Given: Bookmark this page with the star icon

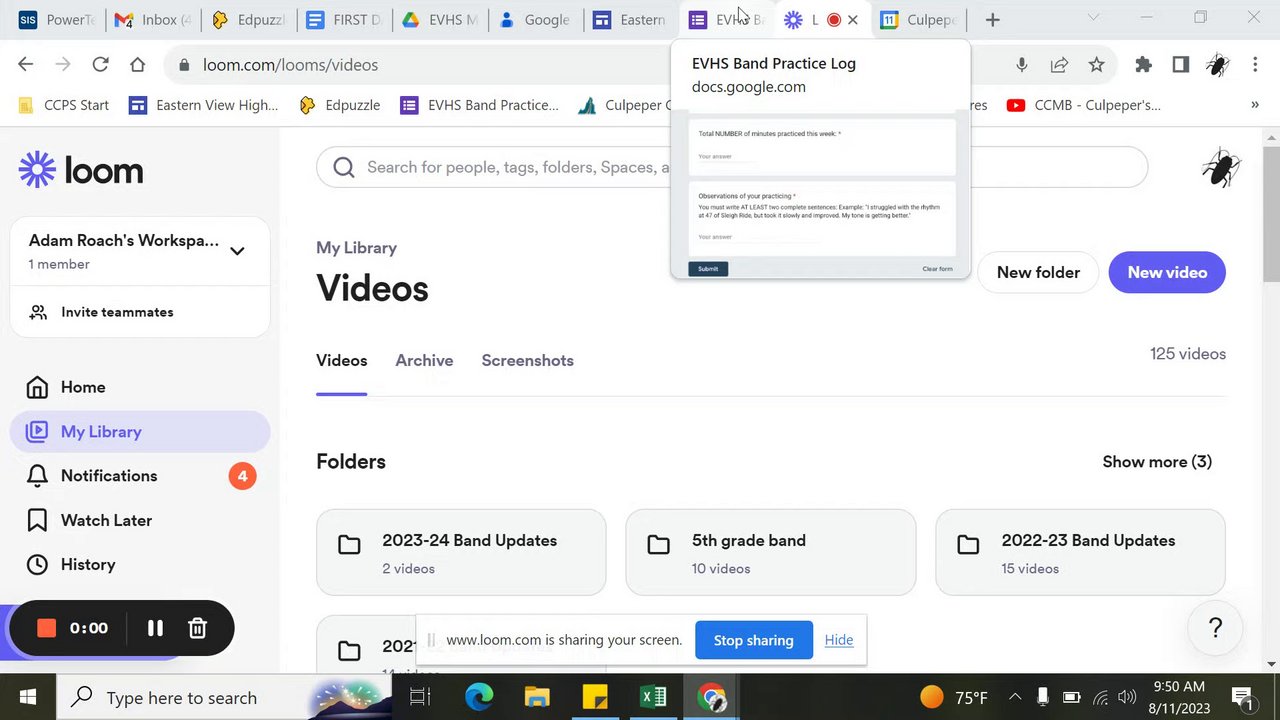Looking at the screenshot, I should [x=1097, y=64].
